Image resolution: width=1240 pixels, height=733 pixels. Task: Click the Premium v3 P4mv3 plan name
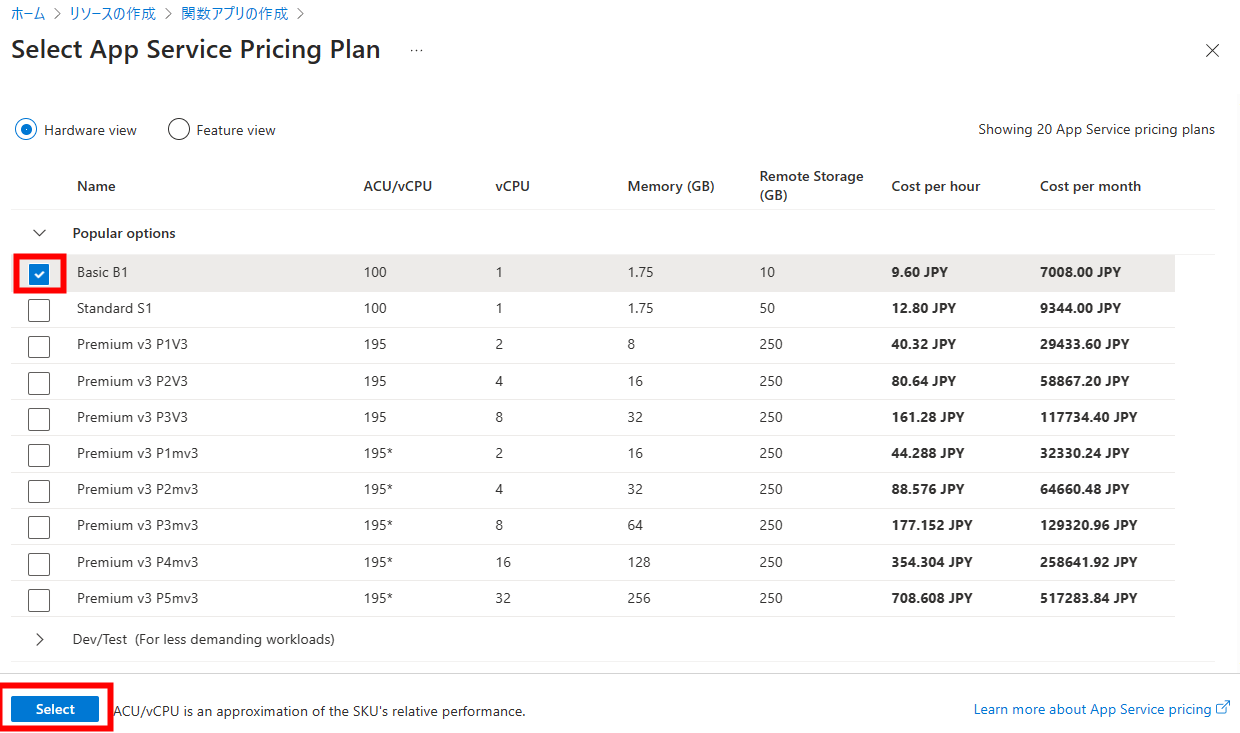[137, 562]
